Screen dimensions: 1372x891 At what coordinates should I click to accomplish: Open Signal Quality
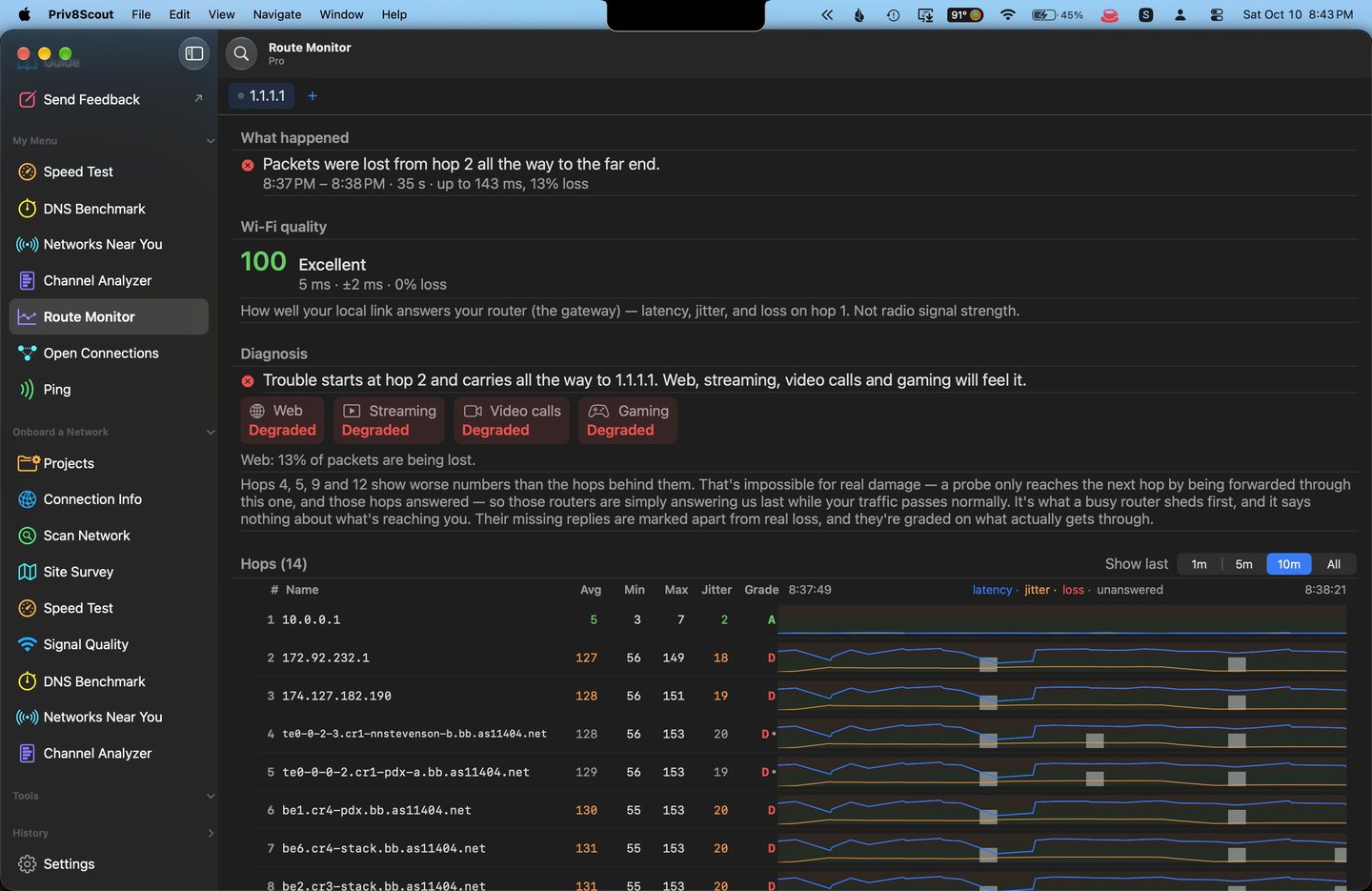pos(110,644)
